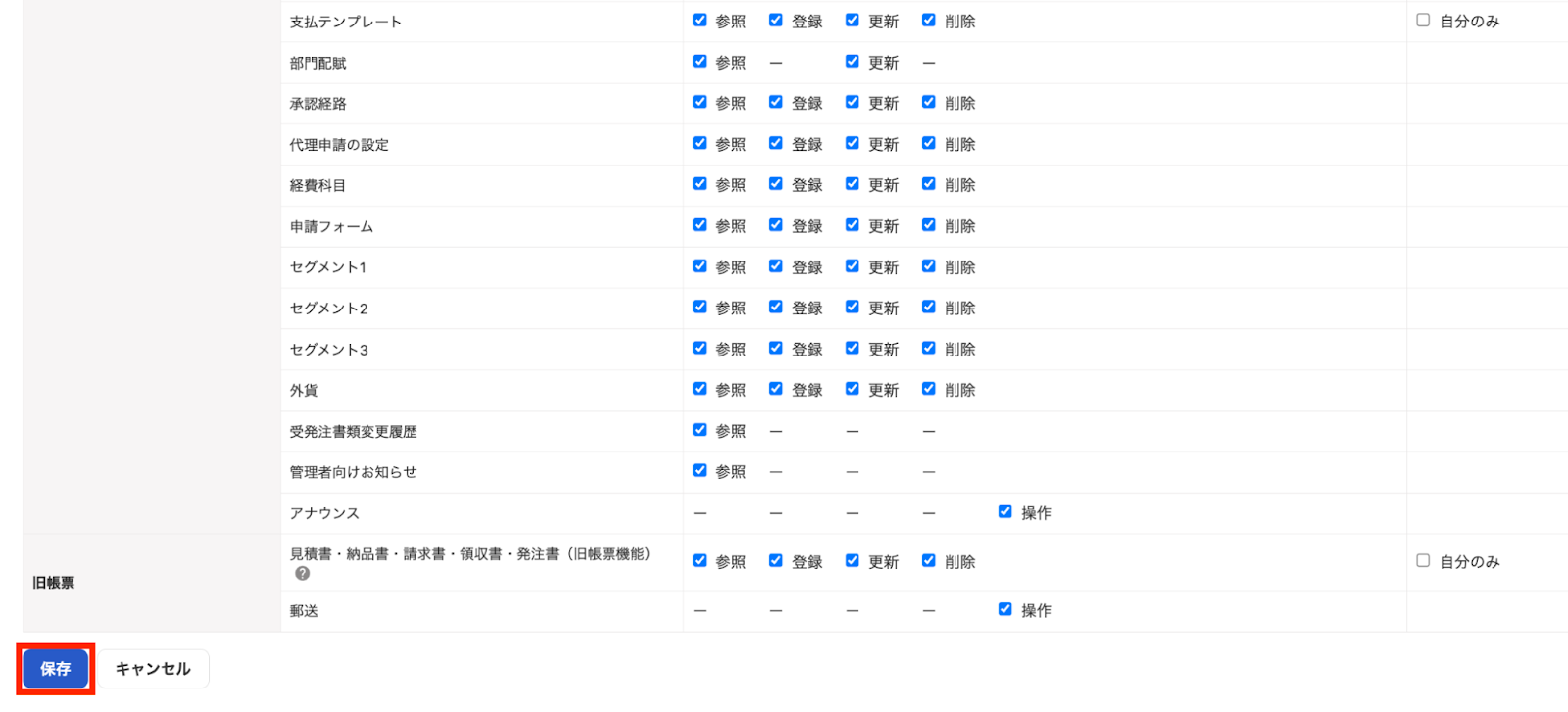Toggle 削除 checkbox for 承認経路
Image resolution: width=1568 pixels, height=712 pixels.
tap(929, 102)
